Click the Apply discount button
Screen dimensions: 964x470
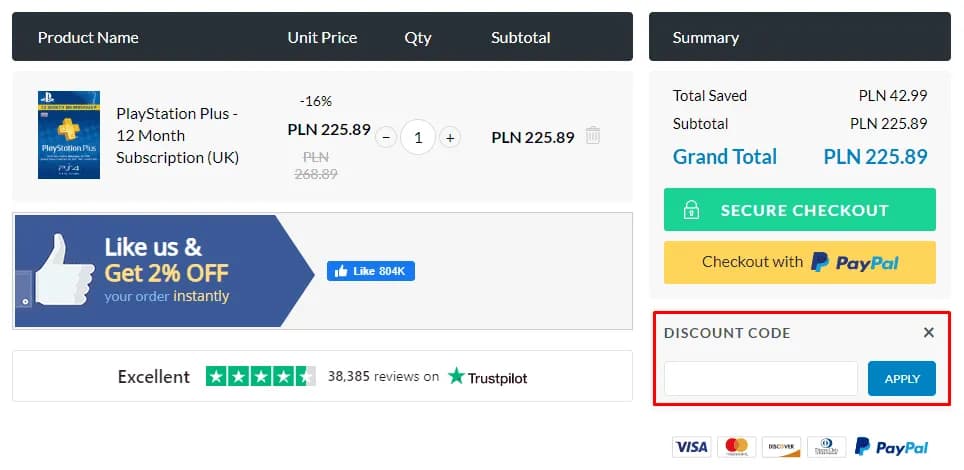[902, 379]
